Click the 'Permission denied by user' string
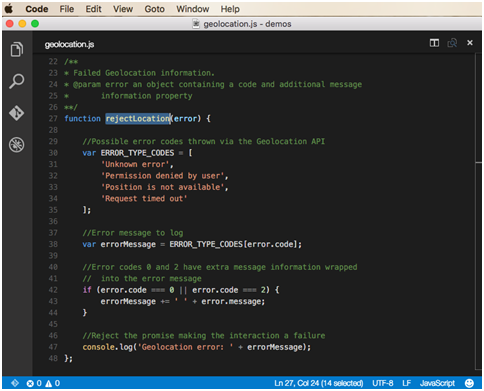The height and width of the screenshot is (391, 484). (164, 176)
